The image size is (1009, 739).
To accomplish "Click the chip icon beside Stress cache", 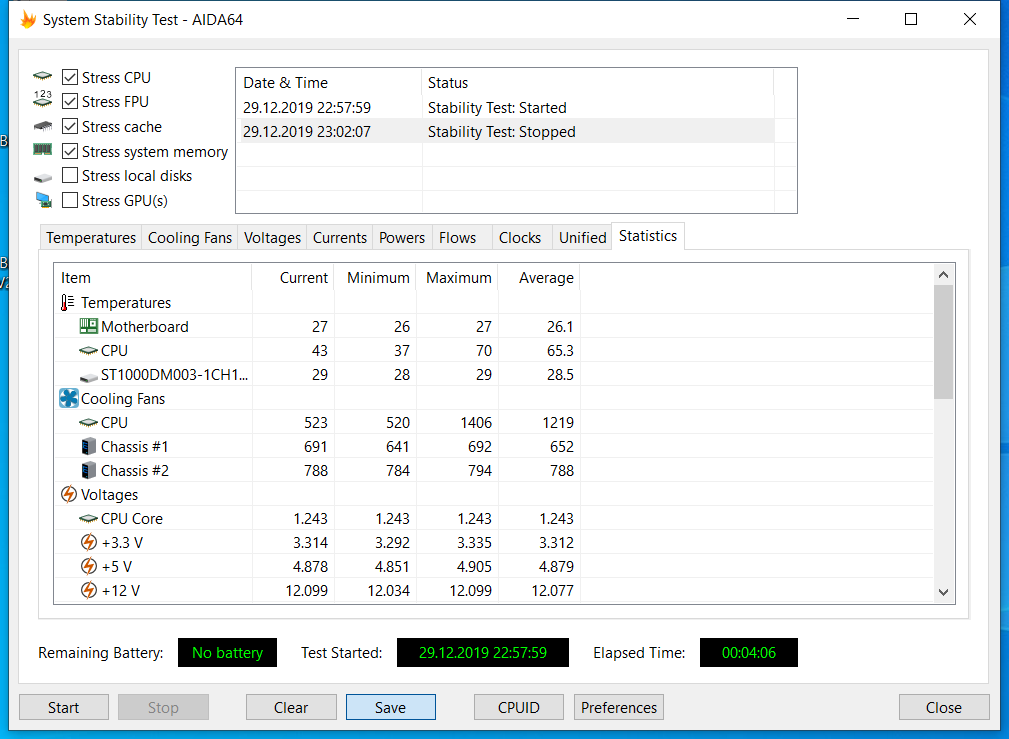I will coord(42,126).
